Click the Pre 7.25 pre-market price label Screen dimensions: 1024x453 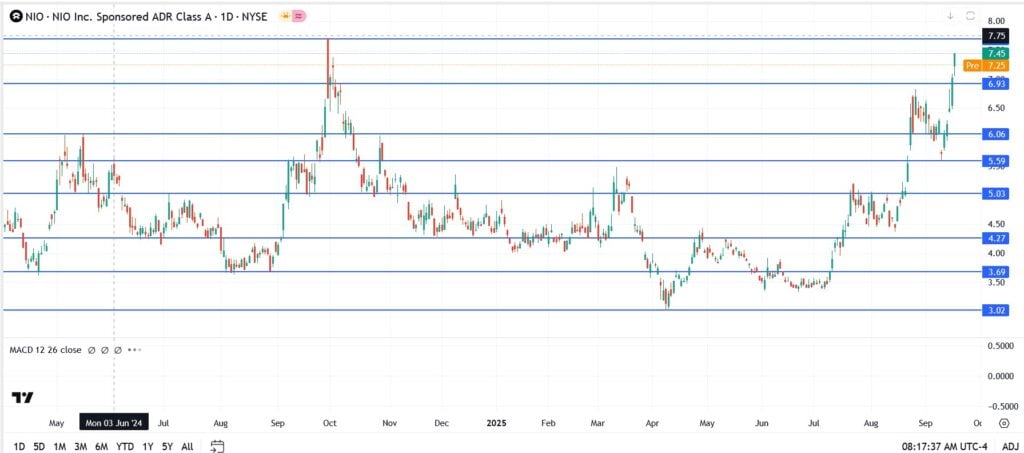click(x=986, y=66)
